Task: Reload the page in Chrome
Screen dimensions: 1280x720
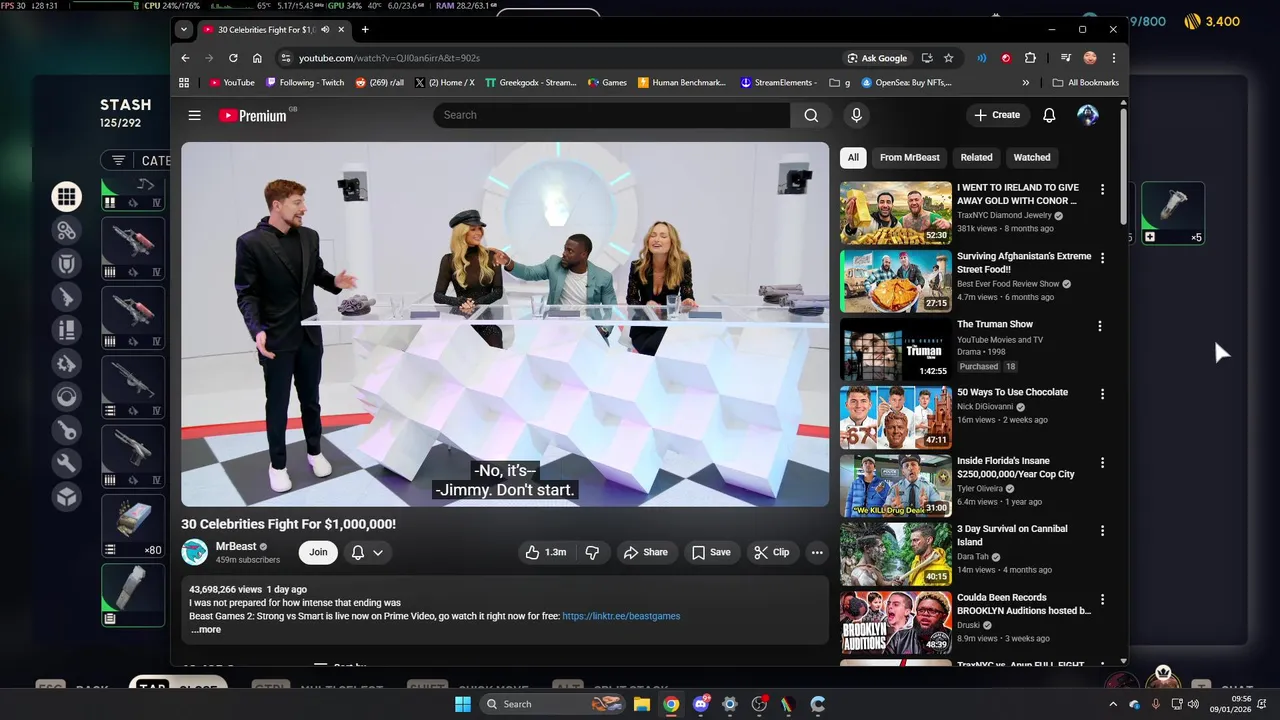Action: (x=233, y=58)
